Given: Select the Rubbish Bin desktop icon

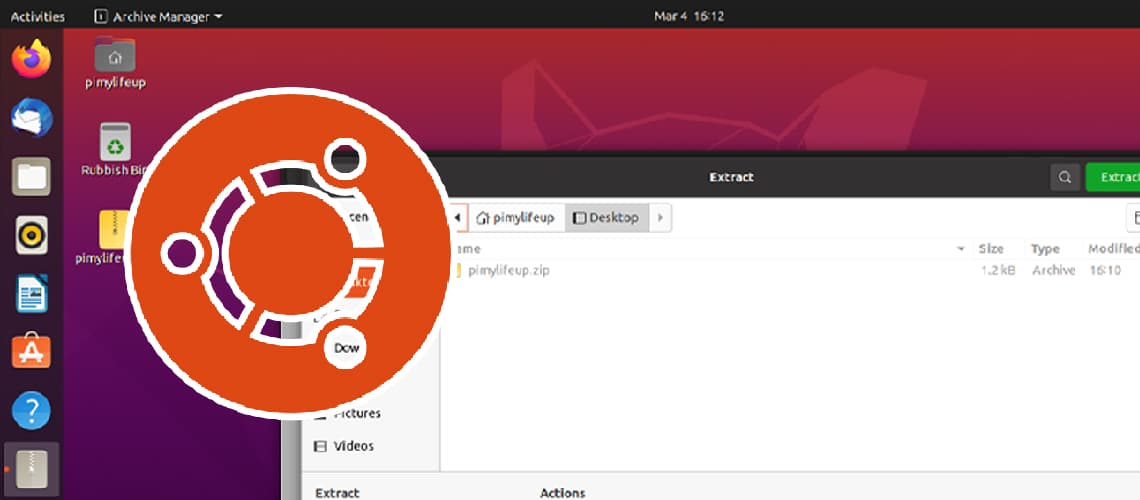Looking at the screenshot, I should click(x=113, y=150).
